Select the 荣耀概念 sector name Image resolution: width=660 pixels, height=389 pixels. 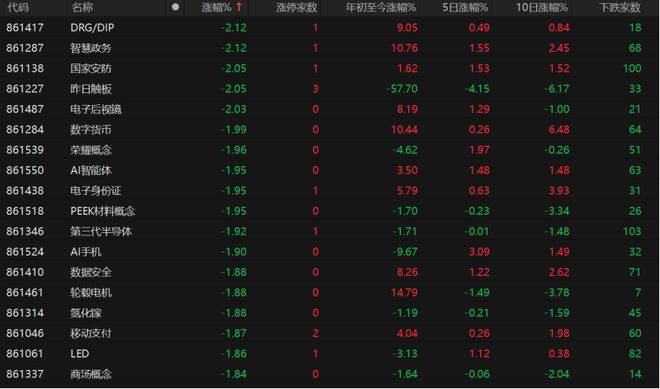click(91, 150)
